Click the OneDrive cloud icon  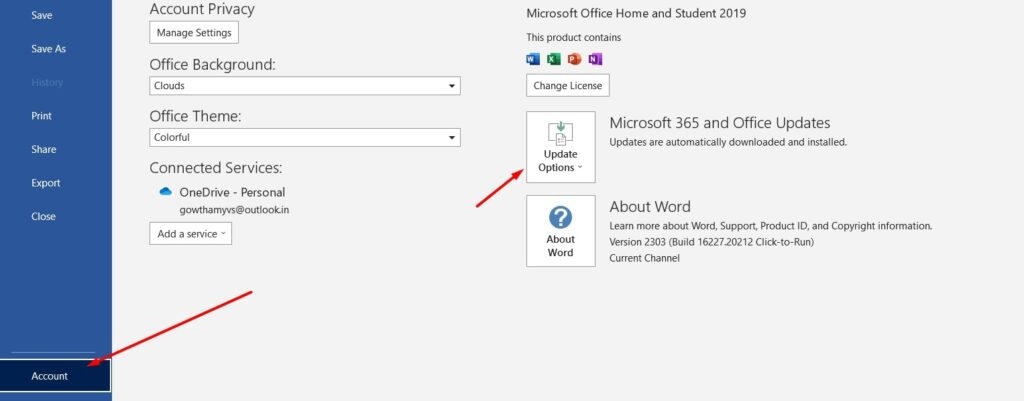[165, 192]
